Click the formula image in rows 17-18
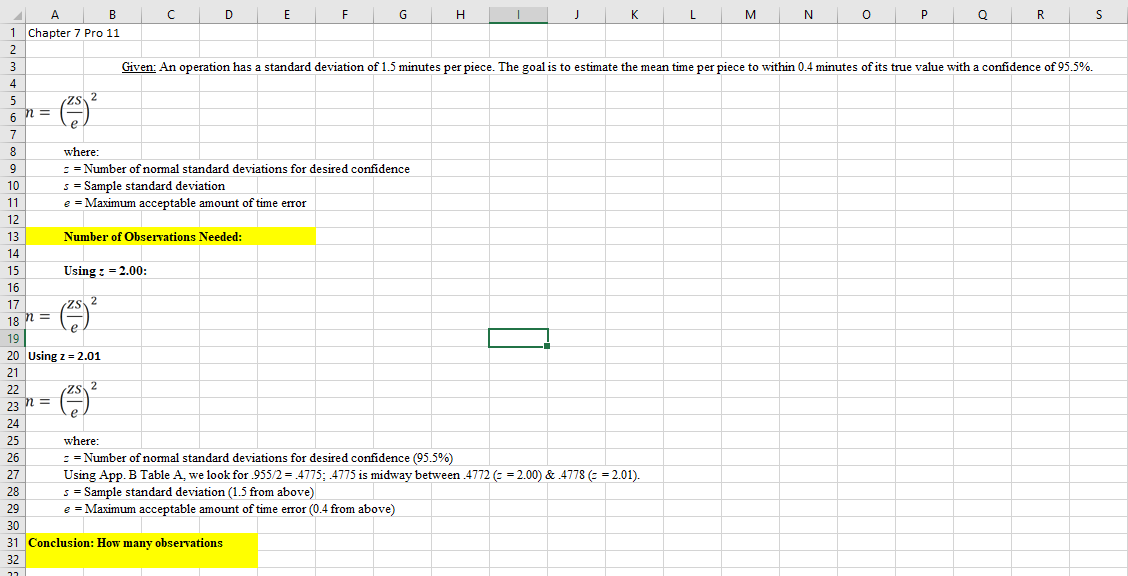The height and width of the screenshot is (576, 1128). click(61, 316)
